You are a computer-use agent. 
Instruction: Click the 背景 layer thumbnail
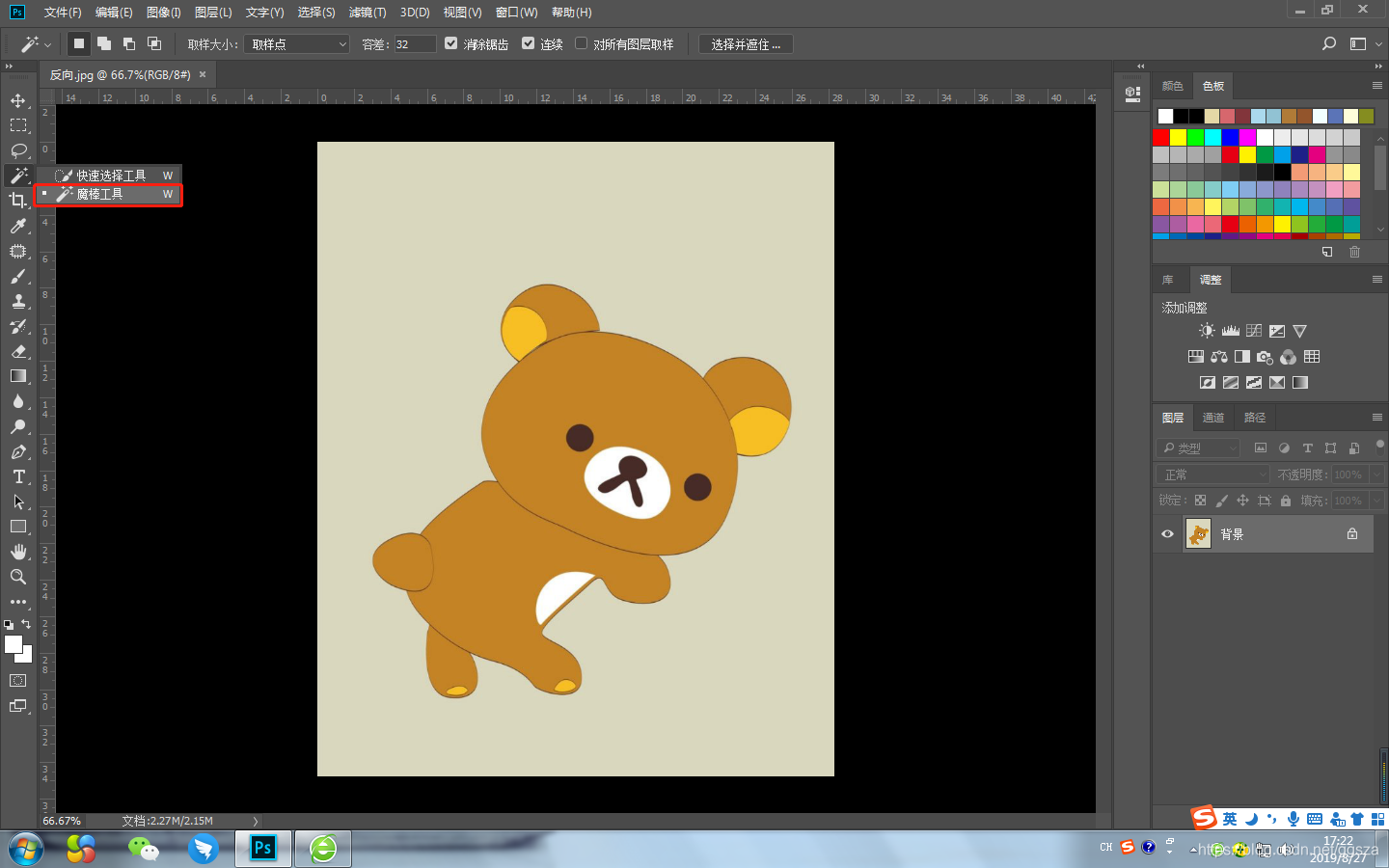[x=1198, y=533]
